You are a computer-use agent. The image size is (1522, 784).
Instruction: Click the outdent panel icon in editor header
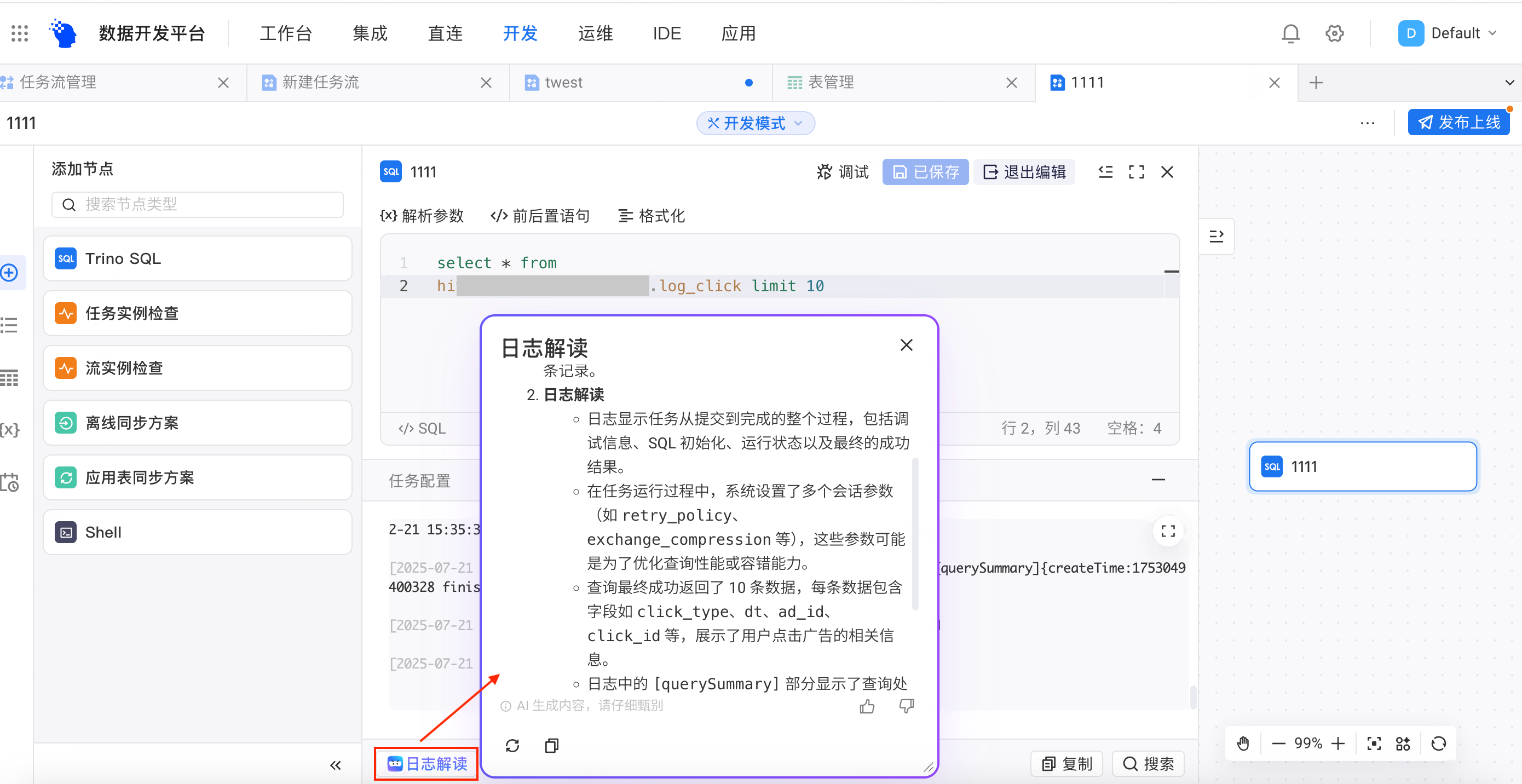click(1105, 172)
